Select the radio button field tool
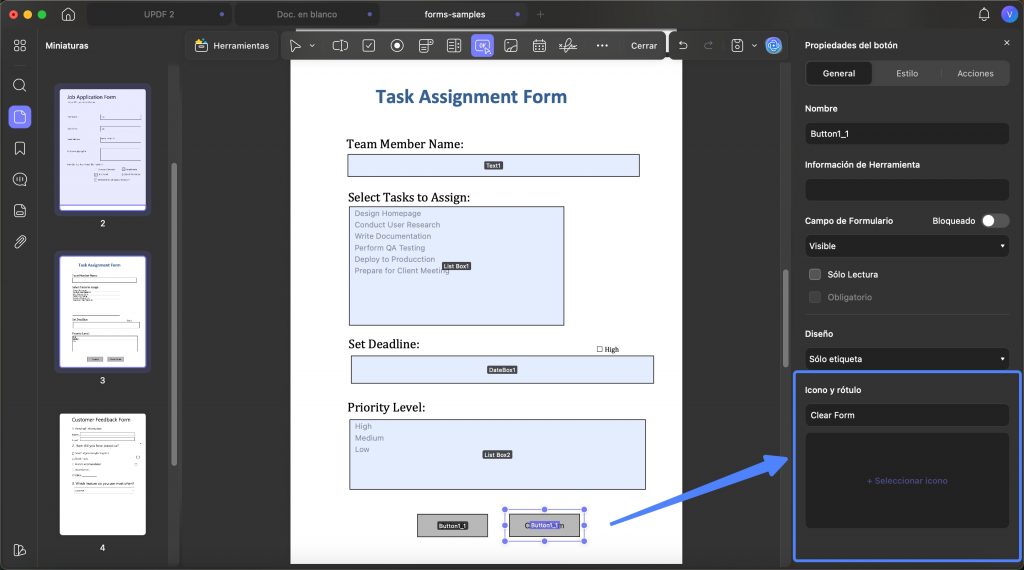 pyautogui.click(x=397, y=46)
